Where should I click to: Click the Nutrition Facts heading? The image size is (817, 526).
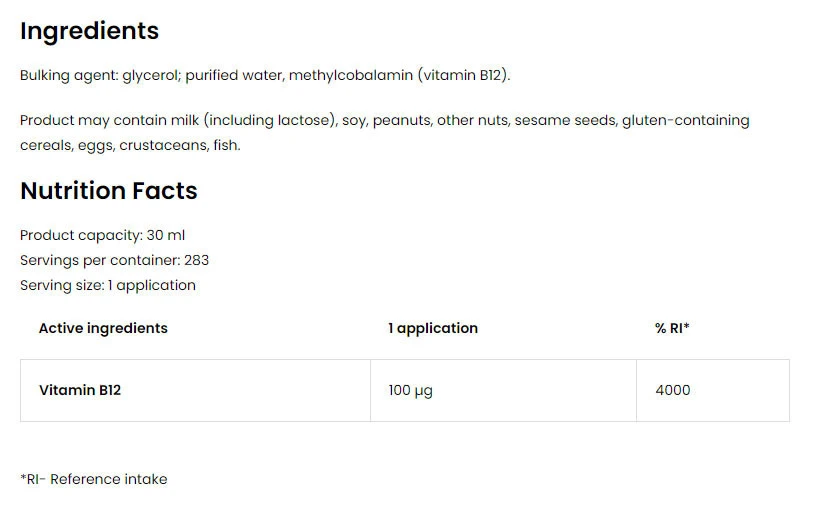[109, 191]
